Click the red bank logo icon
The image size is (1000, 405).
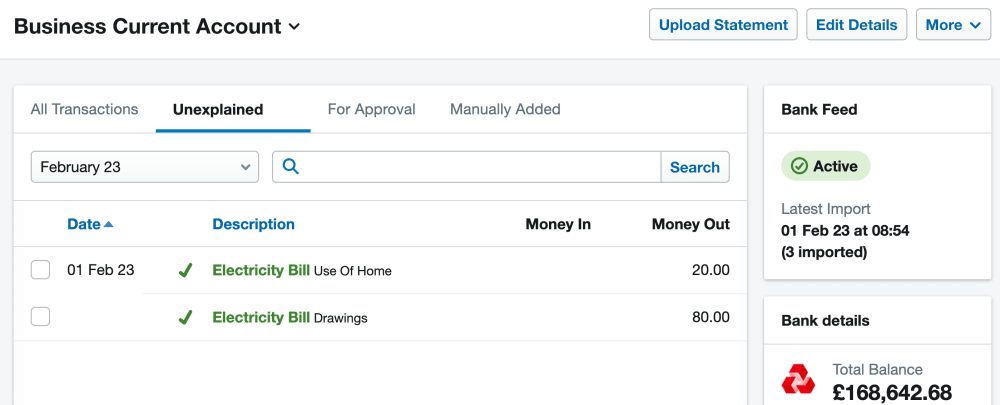(x=798, y=380)
